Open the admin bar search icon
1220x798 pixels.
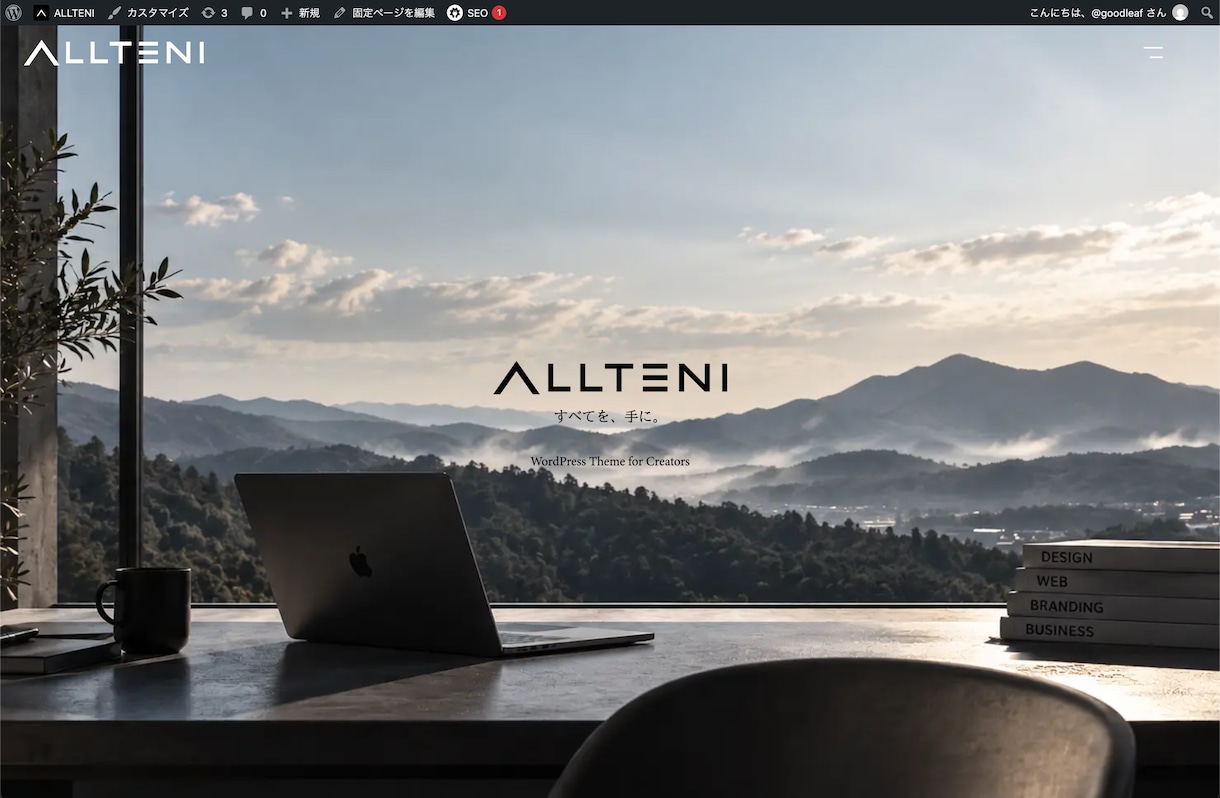pos(1207,13)
